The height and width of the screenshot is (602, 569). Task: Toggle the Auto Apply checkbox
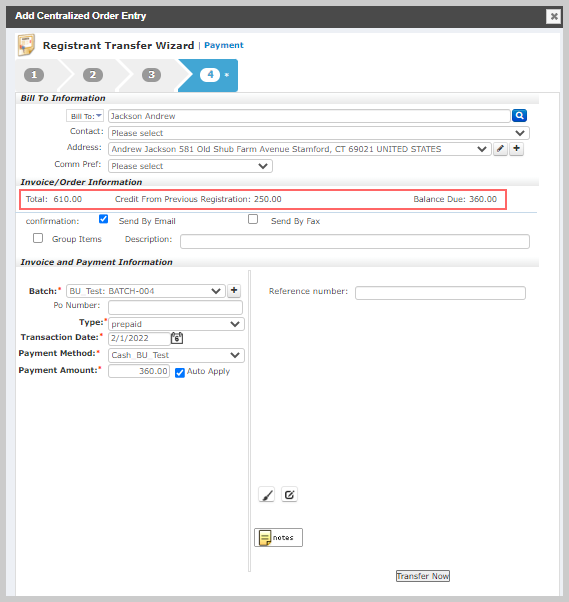pos(180,373)
